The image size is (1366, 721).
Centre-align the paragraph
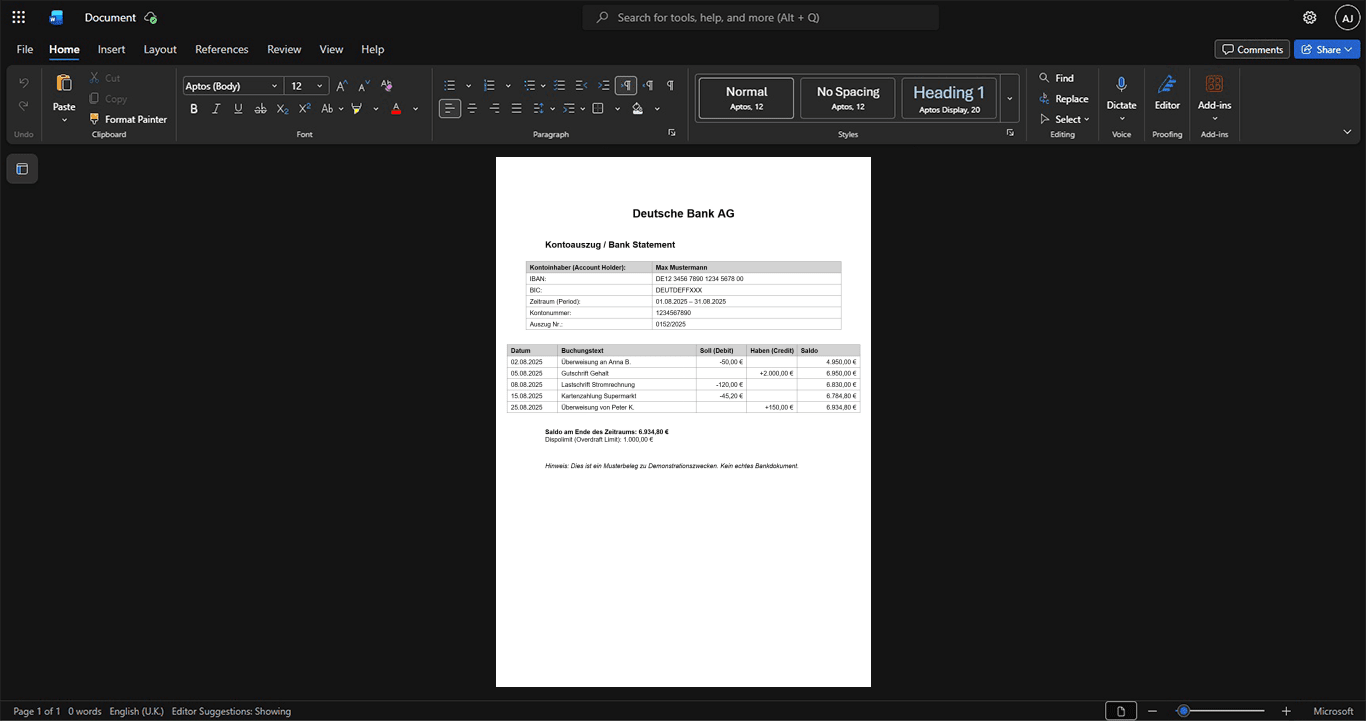472,108
